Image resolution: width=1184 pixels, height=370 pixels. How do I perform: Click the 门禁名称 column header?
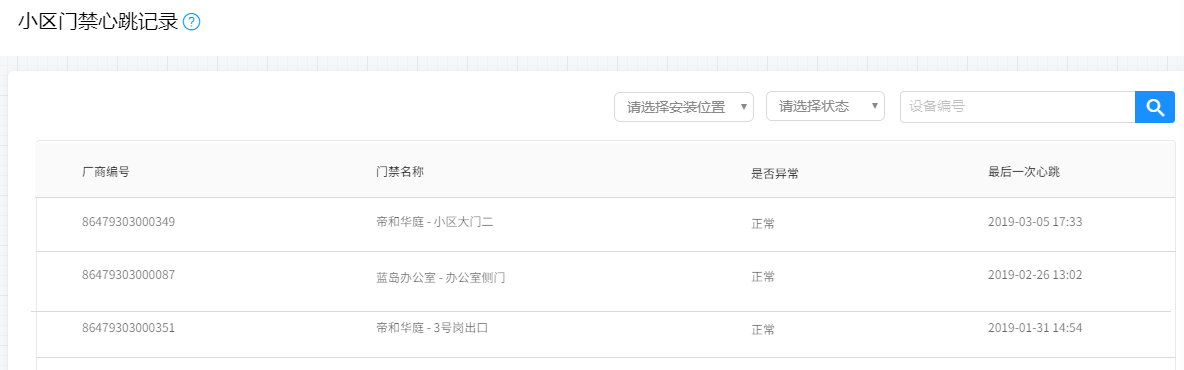(400, 171)
